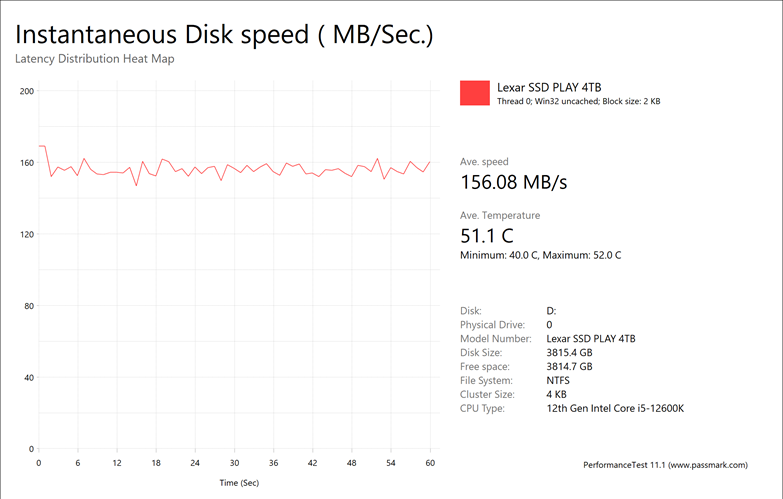Click the Minimum and Maximum temperature line

pos(540,255)
